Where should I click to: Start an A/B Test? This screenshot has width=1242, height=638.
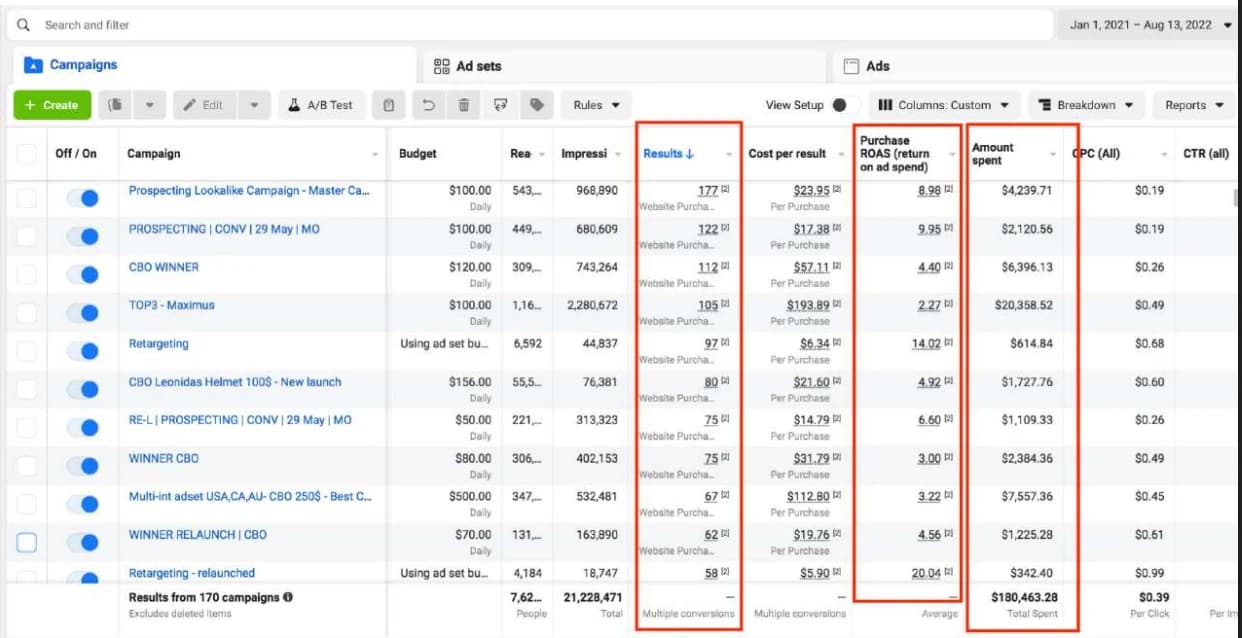(321, 105)
